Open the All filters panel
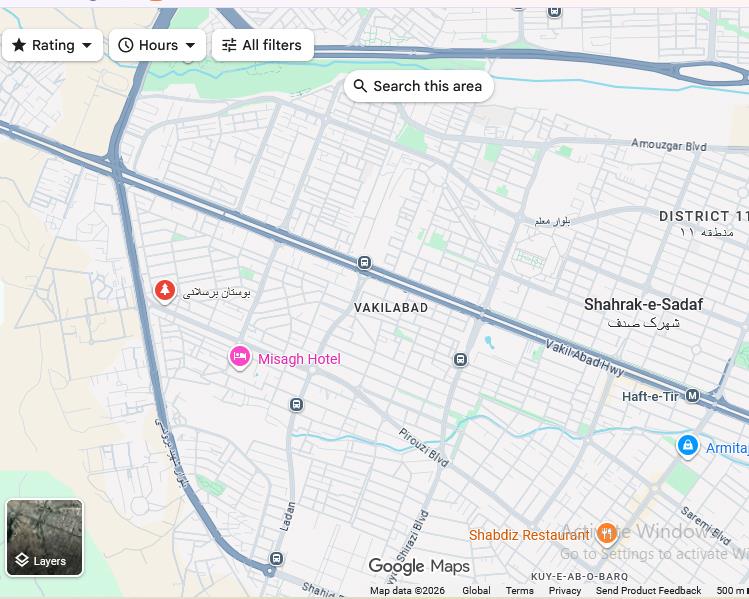Viewport: 749px width, 599px height. click(262, 45)
